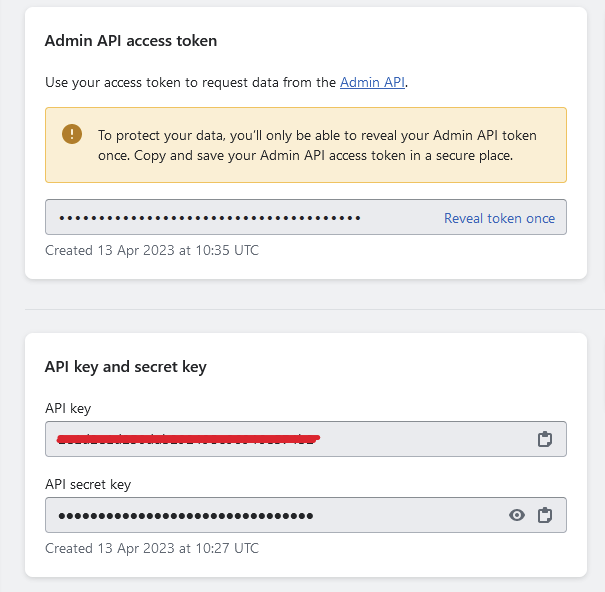Click the Admin API access token heading
The image size is (605, 592).
pos(131,41)
